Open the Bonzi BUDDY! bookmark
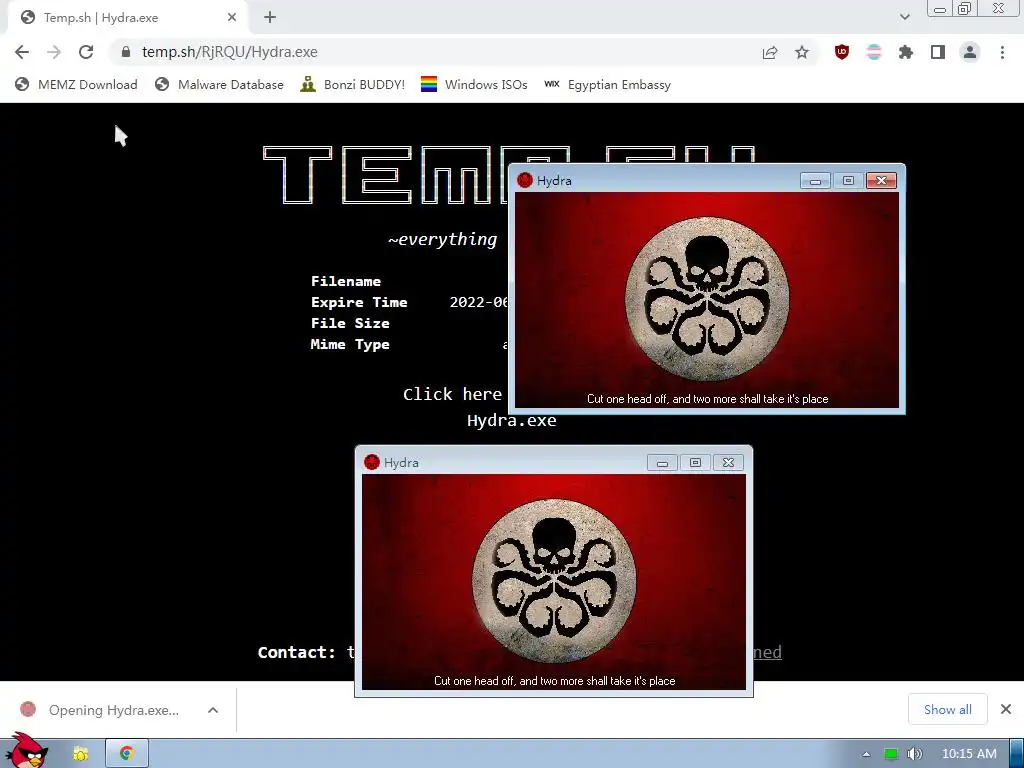1024x768 pixels. tap(353, 85)
